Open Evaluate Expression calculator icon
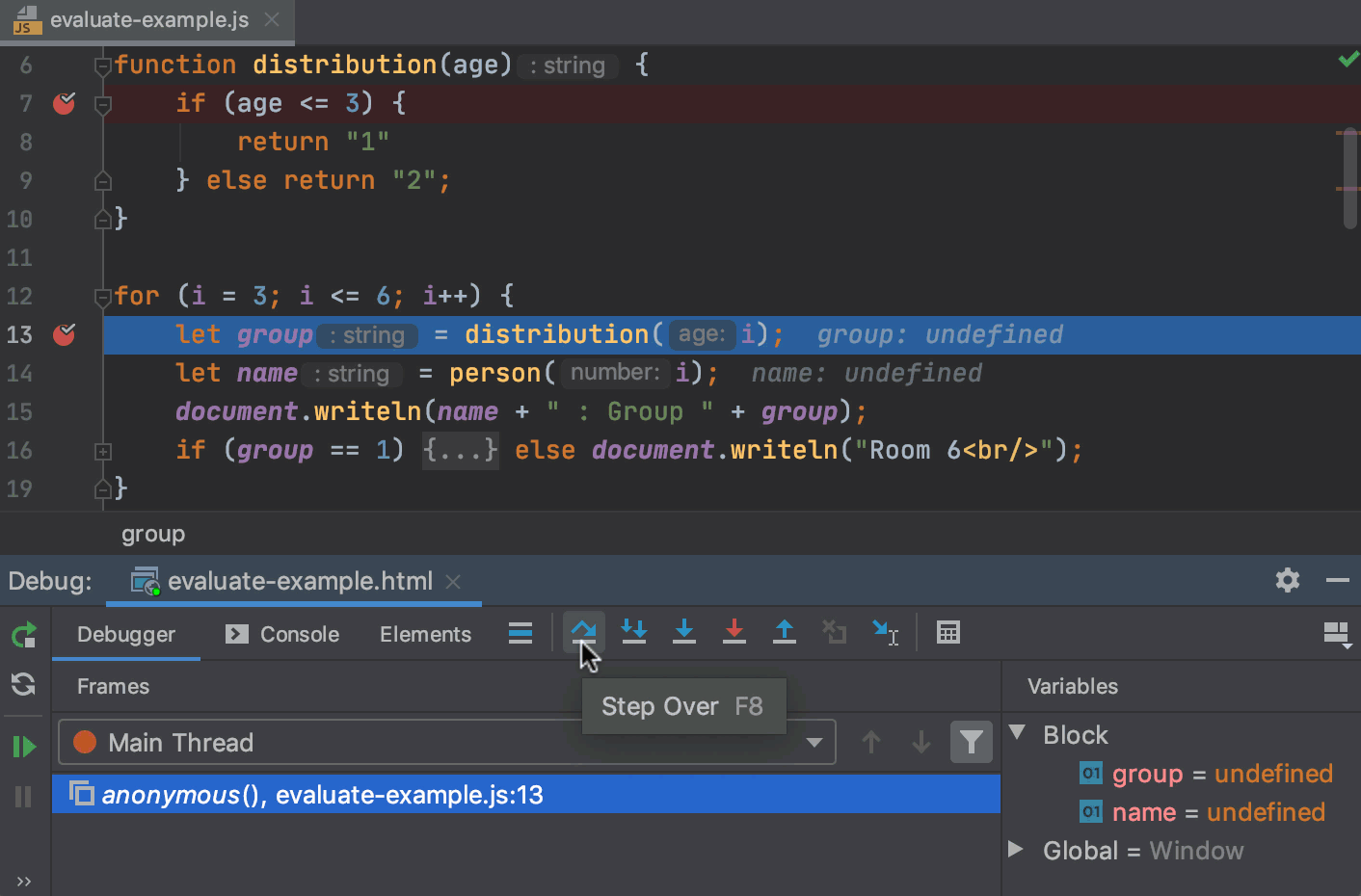Viewport: 1361px width, 896px height. (x=948, y=632)
